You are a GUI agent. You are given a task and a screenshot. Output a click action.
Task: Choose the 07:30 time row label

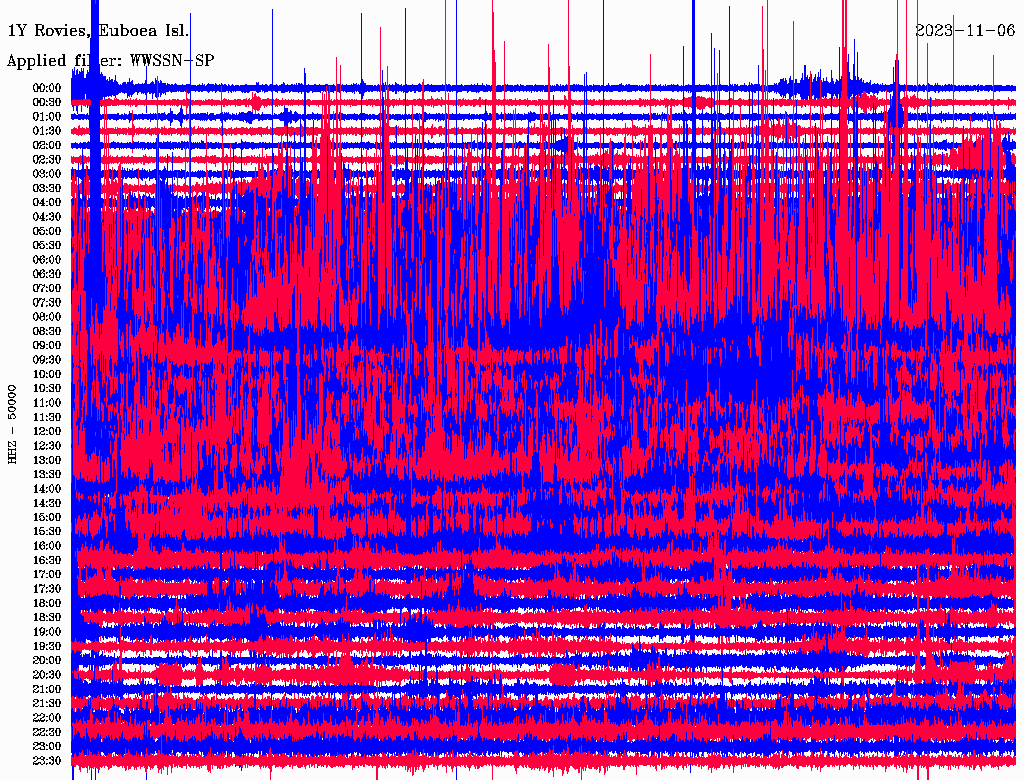47,303
